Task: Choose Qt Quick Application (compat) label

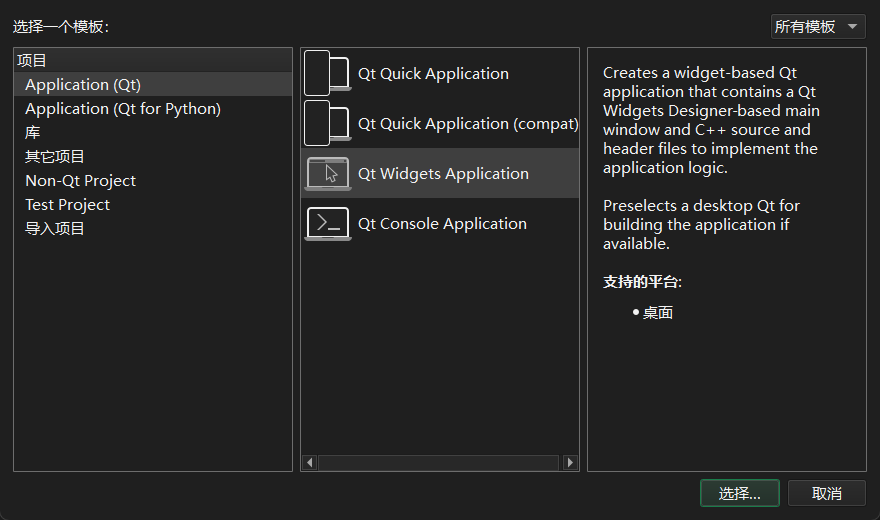Action: pyautogui.click(x=468, y=123)
